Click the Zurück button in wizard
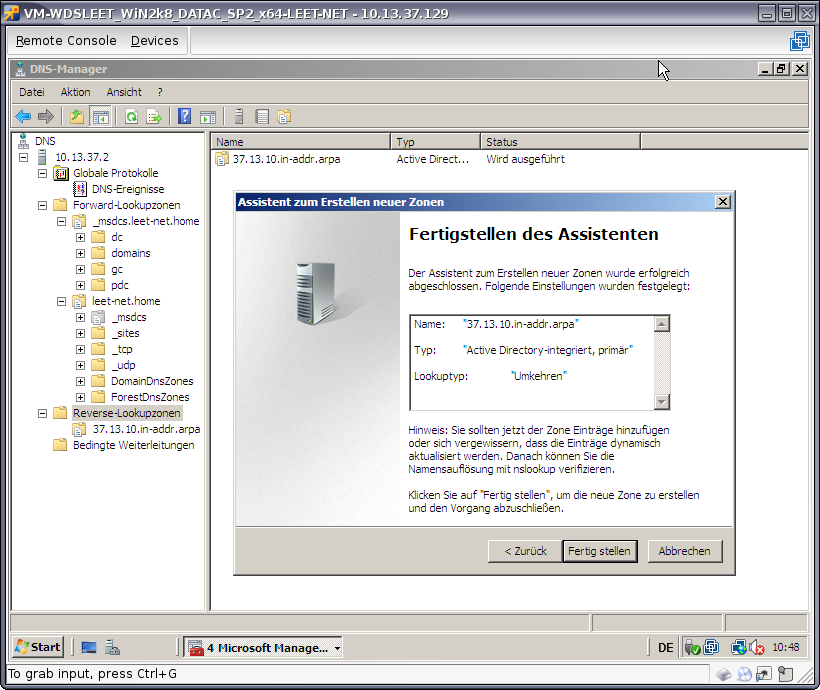Image resolution: width=820 pixels, height=690 pixels. coord(525,551)
